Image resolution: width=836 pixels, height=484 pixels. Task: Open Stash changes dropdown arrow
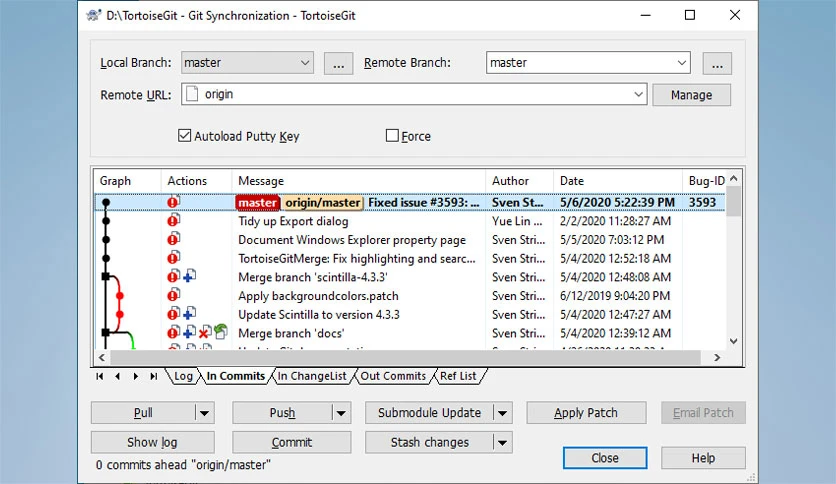pos(502,442)
